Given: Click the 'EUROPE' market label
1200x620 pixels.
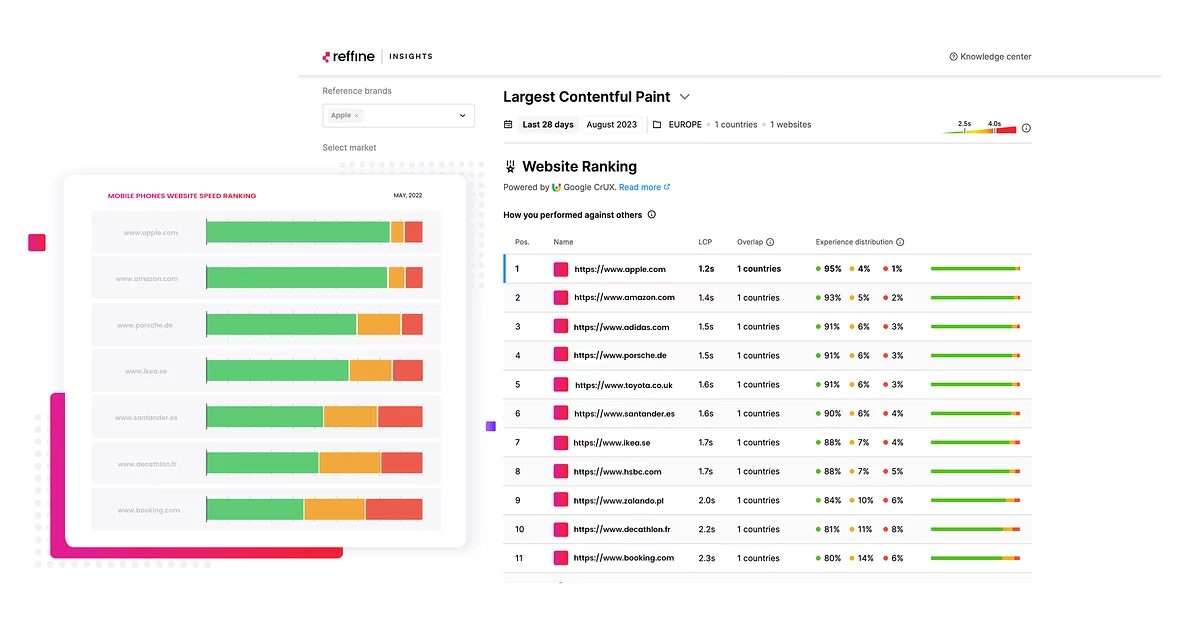Looking at the screenshot, I should (x=685, y=125).
